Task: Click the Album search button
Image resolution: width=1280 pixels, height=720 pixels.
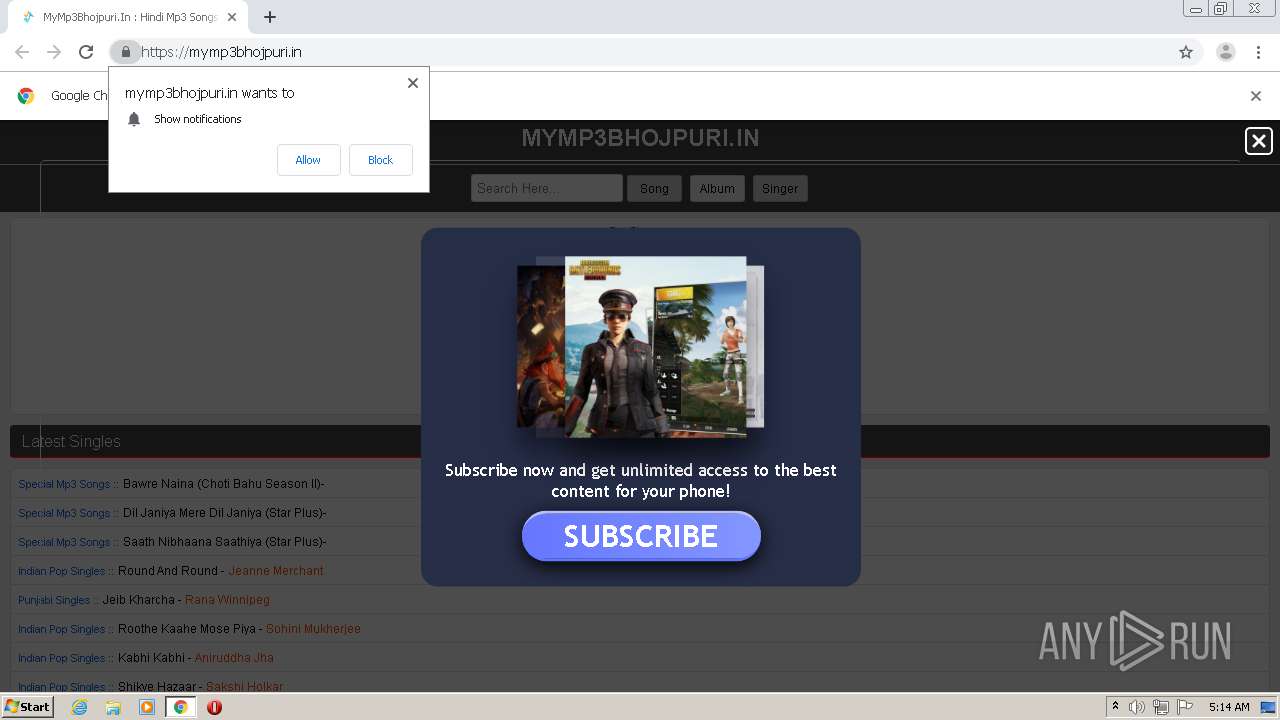Action: [x=717, y=188]
